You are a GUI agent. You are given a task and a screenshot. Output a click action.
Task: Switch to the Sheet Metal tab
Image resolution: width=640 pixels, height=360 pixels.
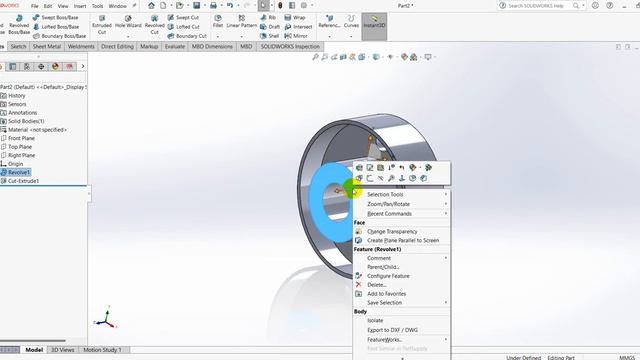pyautogui.click(x=47, y=47)
